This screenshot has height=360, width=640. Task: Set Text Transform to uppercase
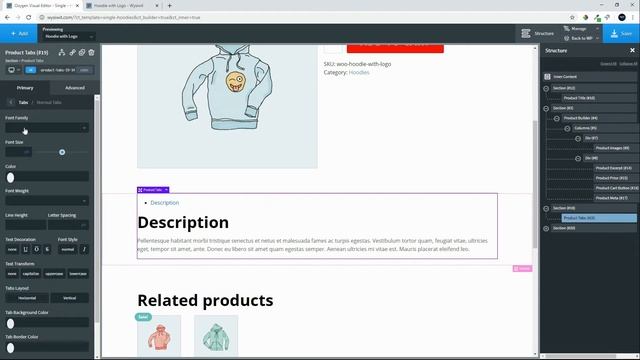[54, 273]
